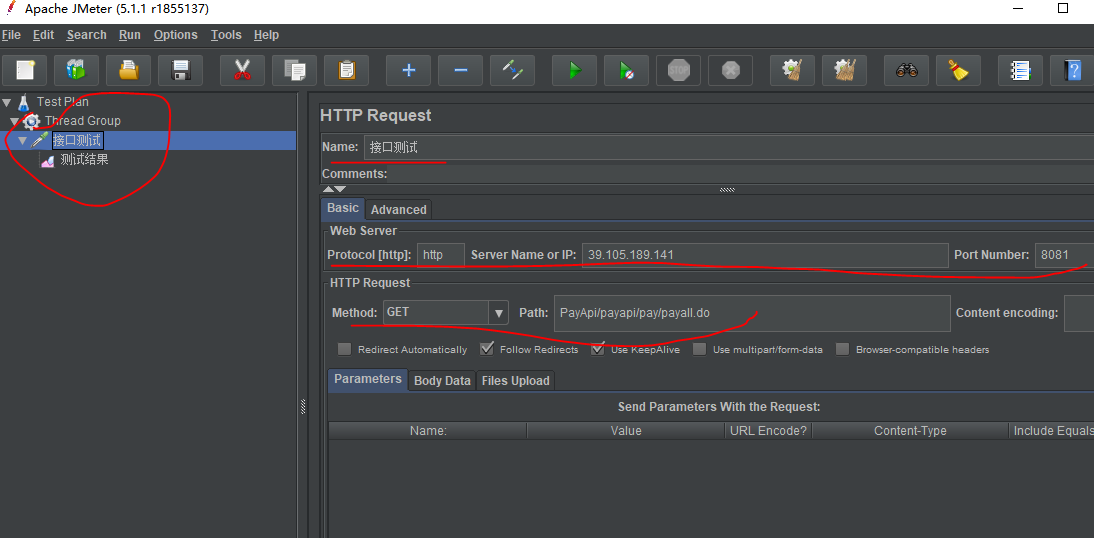Screen dimensions: 1094x538
Task: Switch to the Advanced tab
Action: (398, 209)
